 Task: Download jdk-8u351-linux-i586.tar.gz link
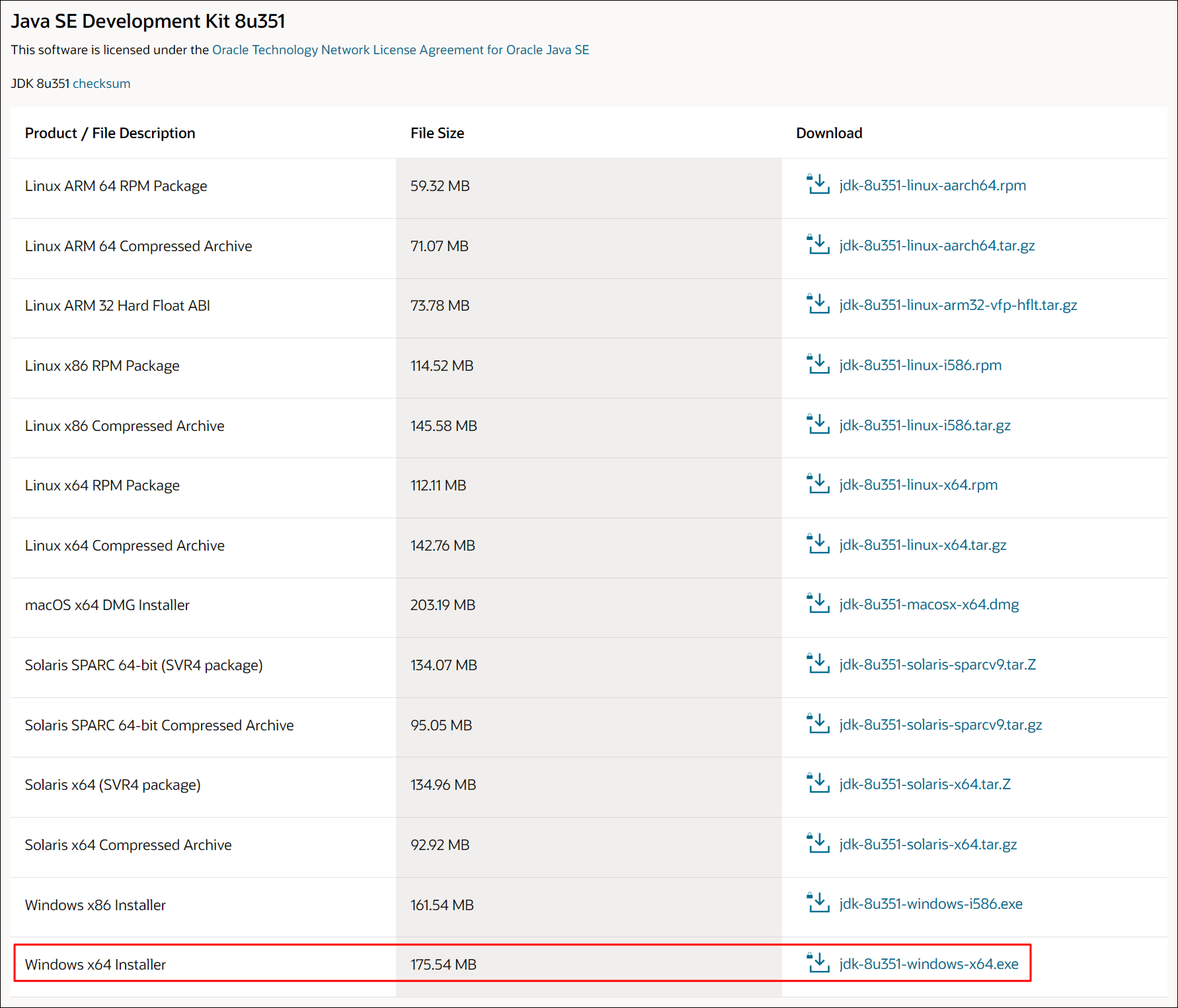pos(924,425)
